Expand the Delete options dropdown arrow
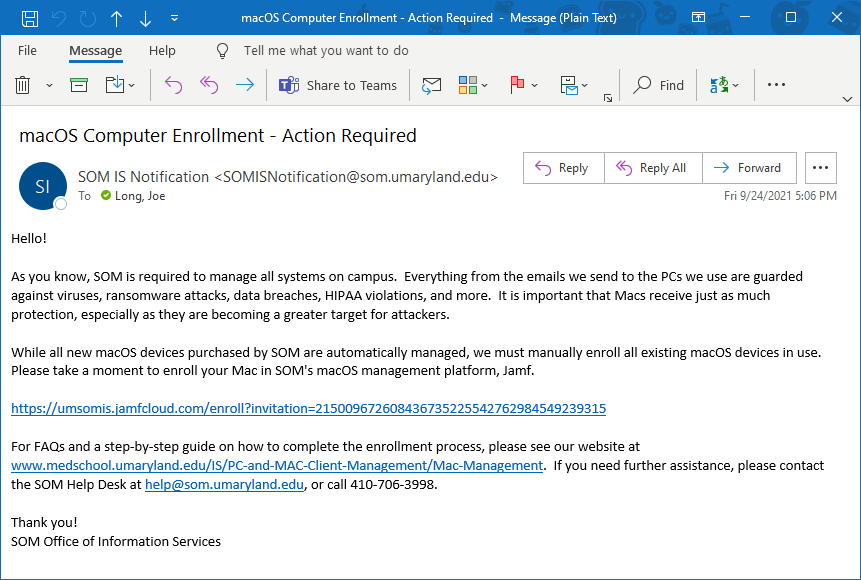 point(49,86)
